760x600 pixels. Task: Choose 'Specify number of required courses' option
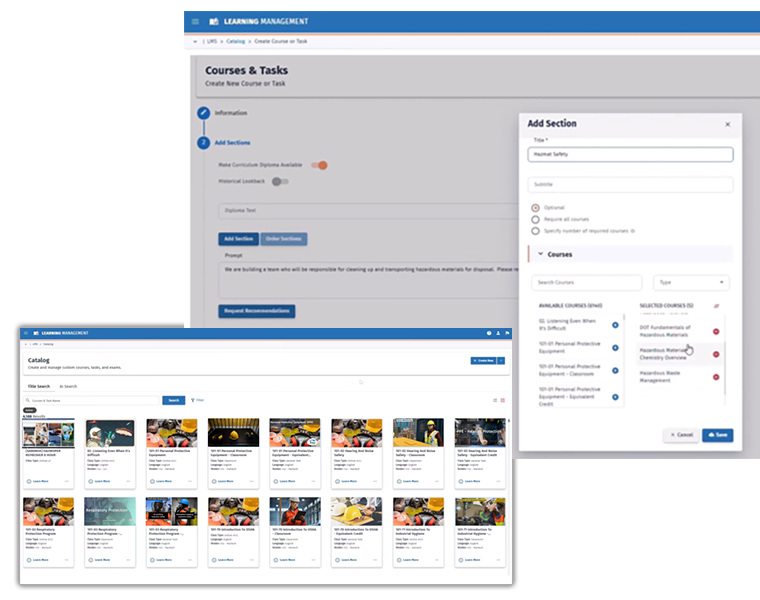tap(536, 230)
